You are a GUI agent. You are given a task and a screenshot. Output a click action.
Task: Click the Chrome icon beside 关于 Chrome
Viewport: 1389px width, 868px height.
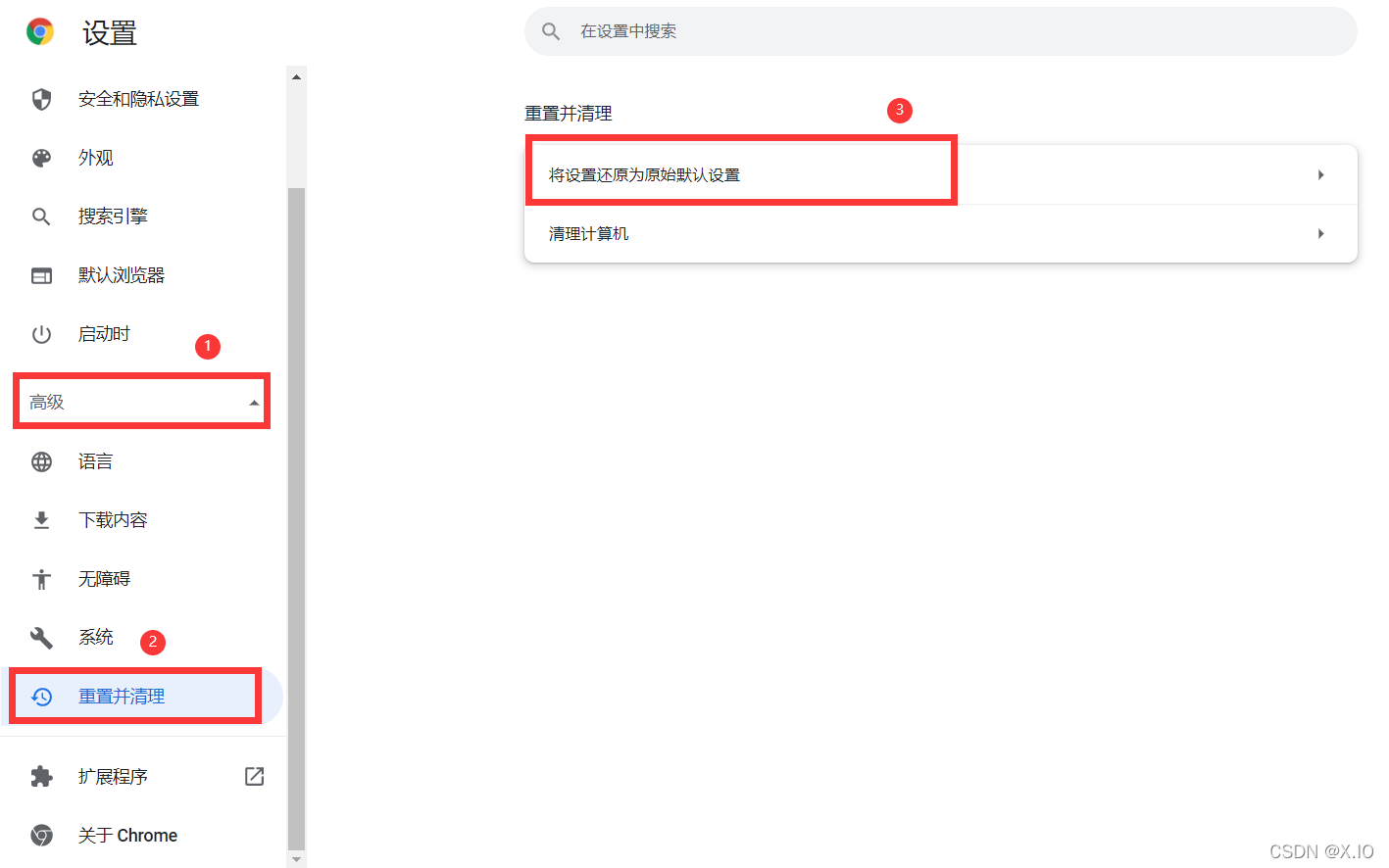[41, 836]
